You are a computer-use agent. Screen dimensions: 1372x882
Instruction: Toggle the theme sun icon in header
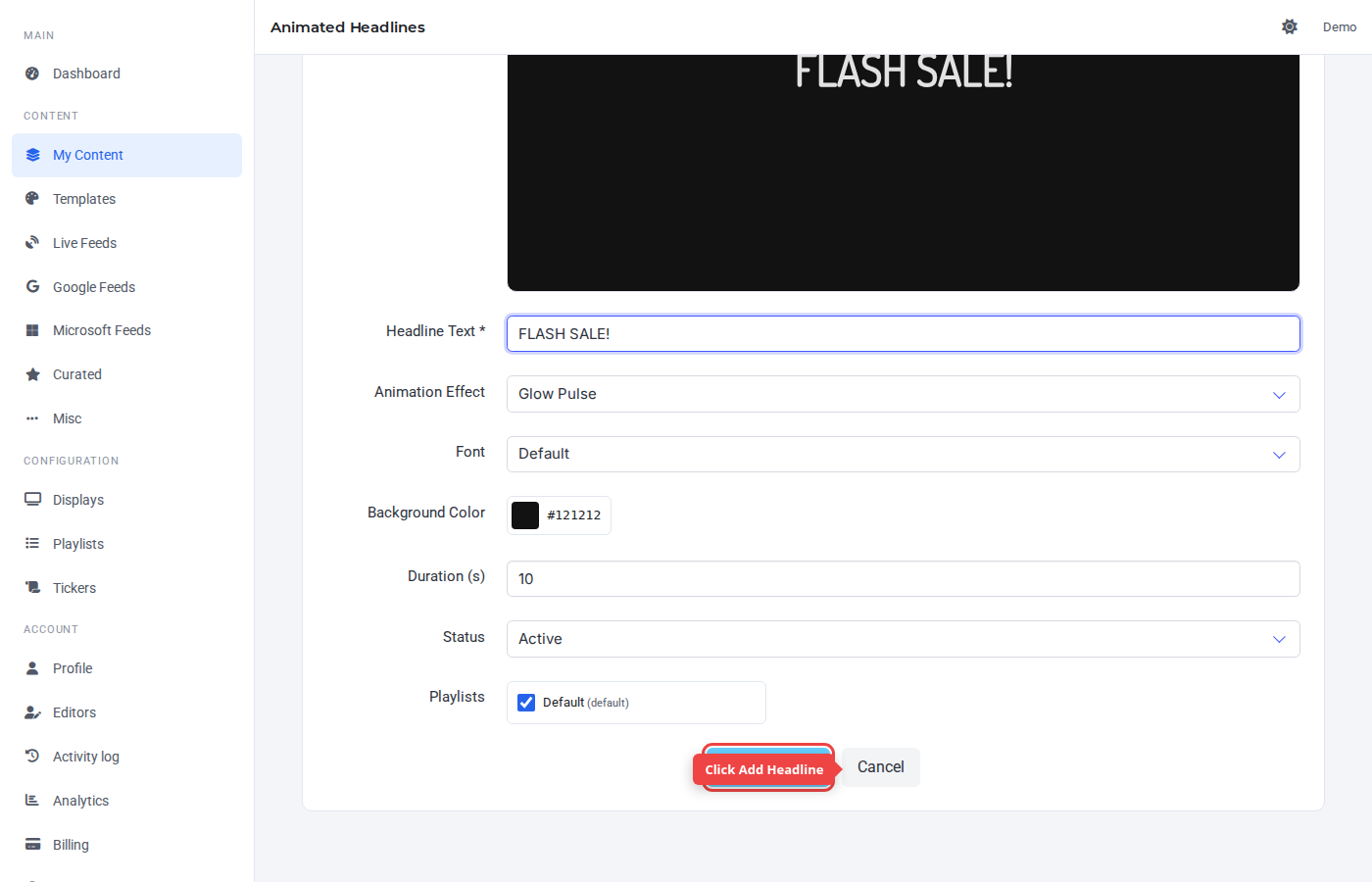(x=1290, y=26)
